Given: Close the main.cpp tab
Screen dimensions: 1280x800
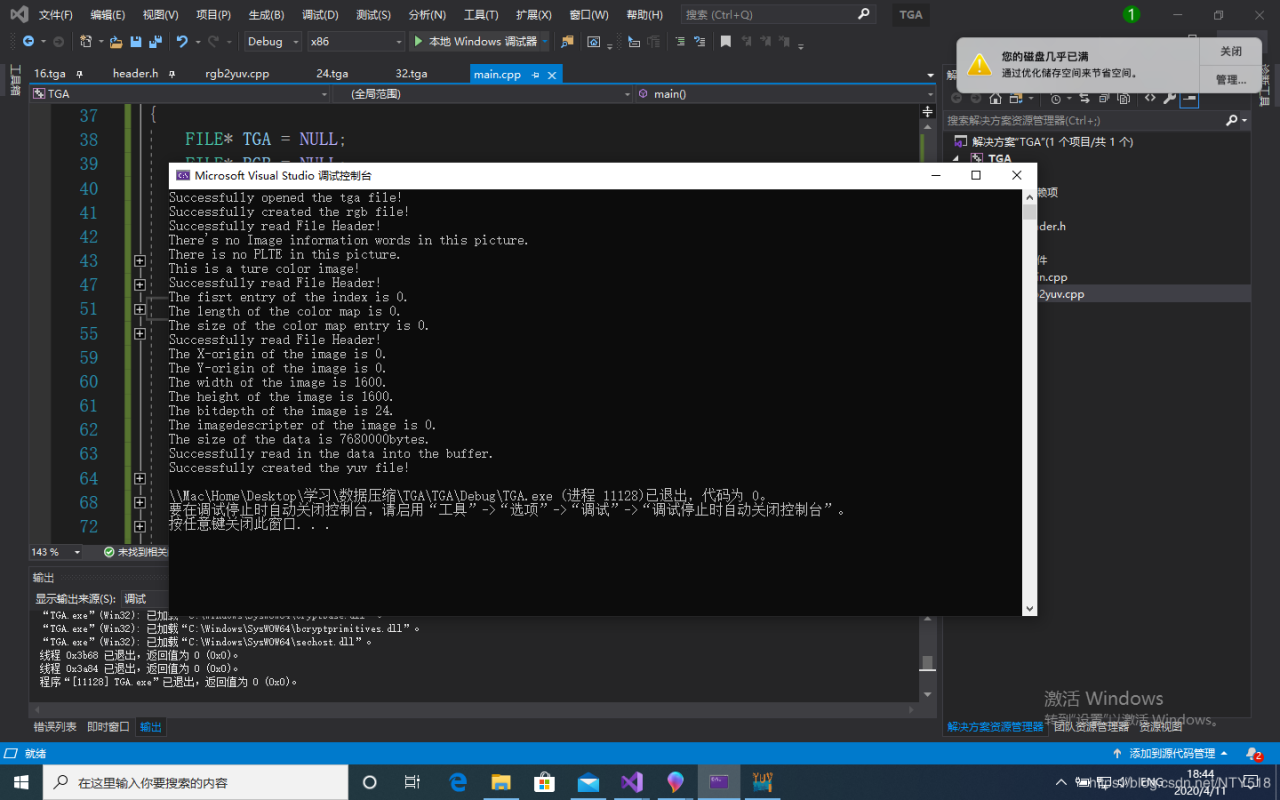Looking at the screenshot, I should 551,74.
